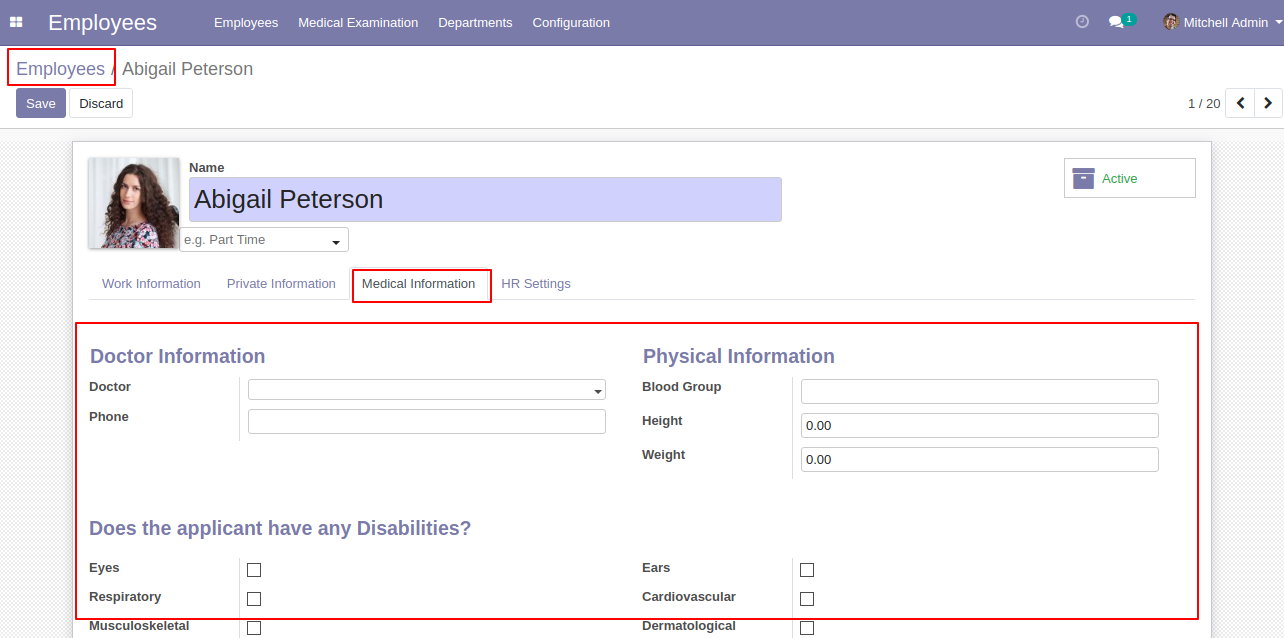Click the Active archive box icon
The height and width of the screenshot is (638, 1284).
(1083, 178)
